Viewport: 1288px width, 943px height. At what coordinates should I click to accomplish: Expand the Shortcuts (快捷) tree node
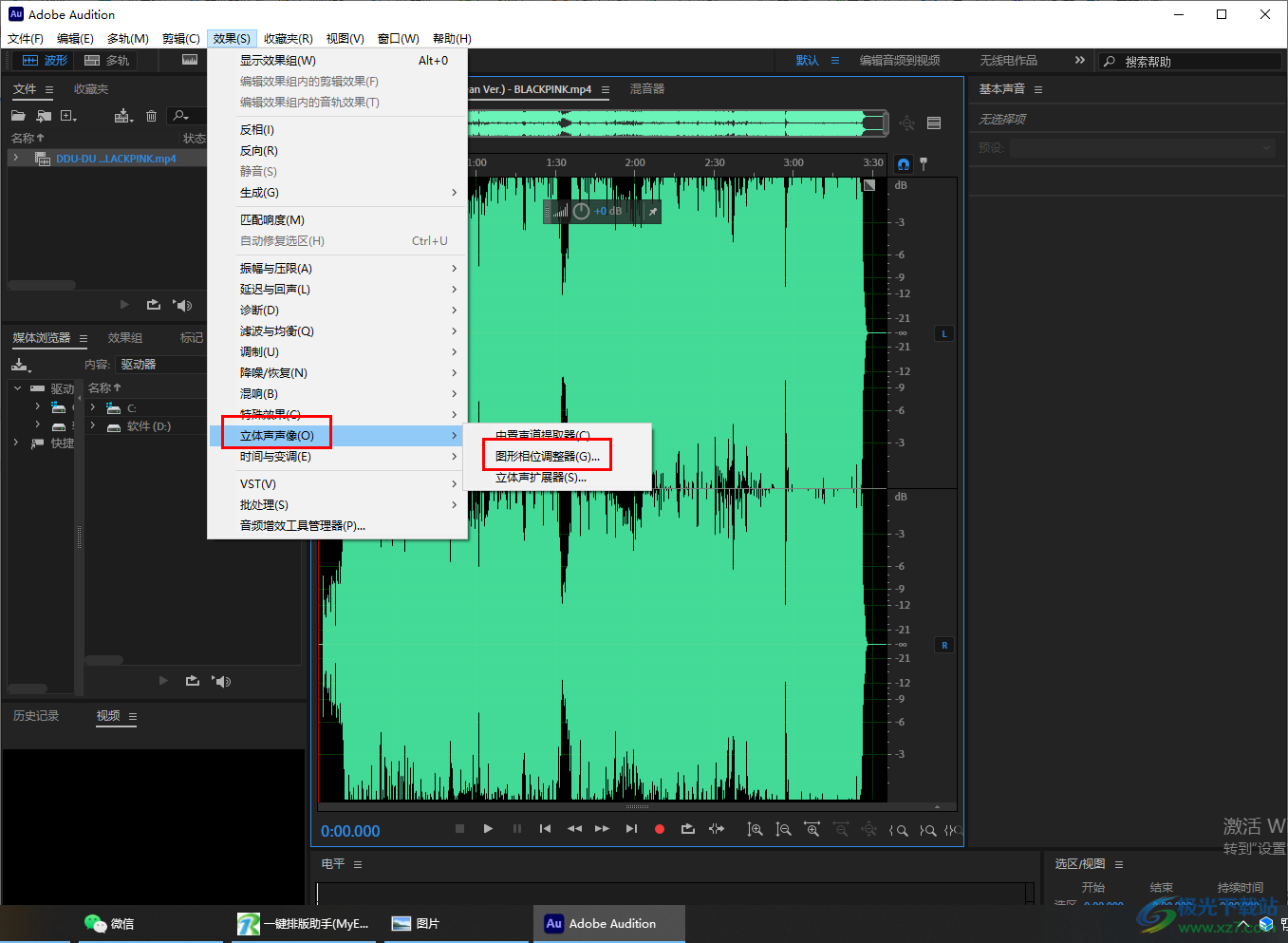coord(16,443)
